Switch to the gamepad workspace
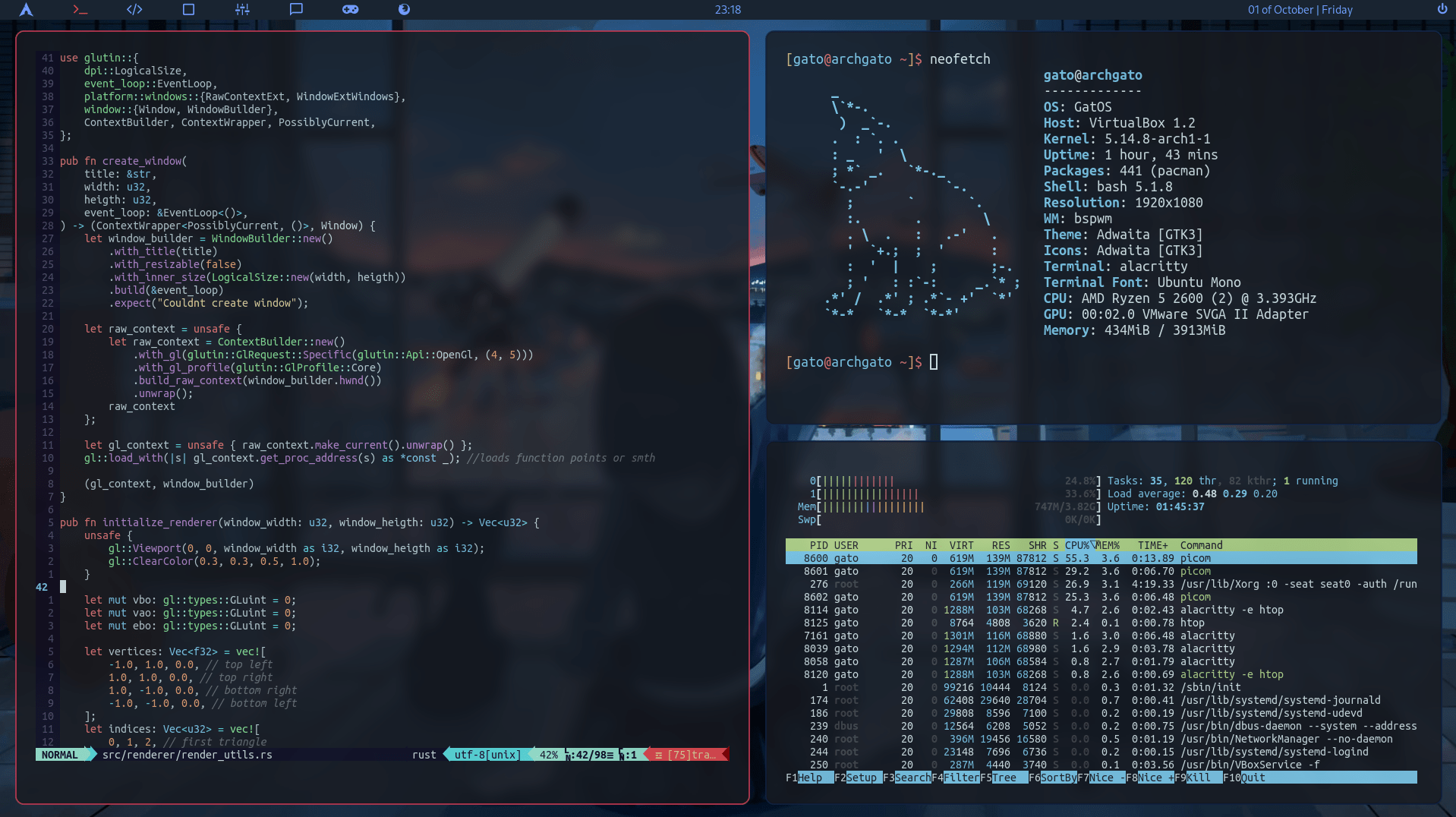 (350, 10)
